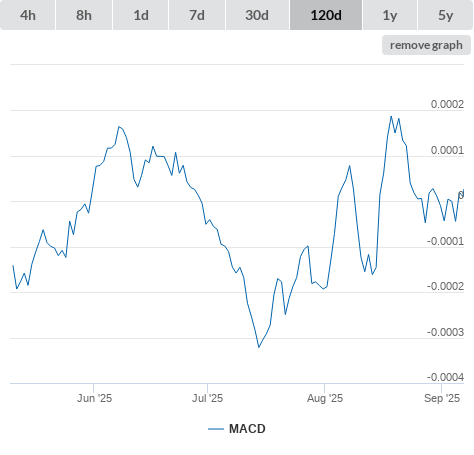474x455 pixels.
Task: Choose the 1d time range tab
Action: coord(141,15)
